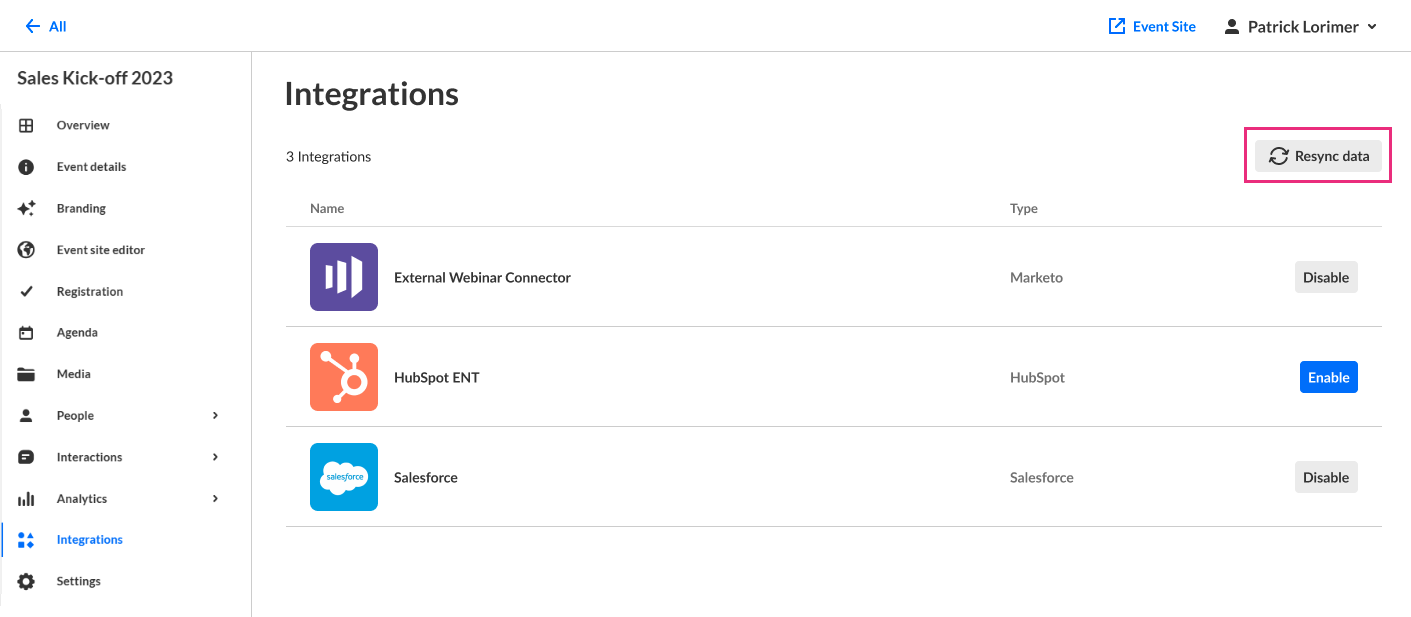Click the Event site editor globe icon
This screenshot has width=1411, height=617.
click(27, 250)
